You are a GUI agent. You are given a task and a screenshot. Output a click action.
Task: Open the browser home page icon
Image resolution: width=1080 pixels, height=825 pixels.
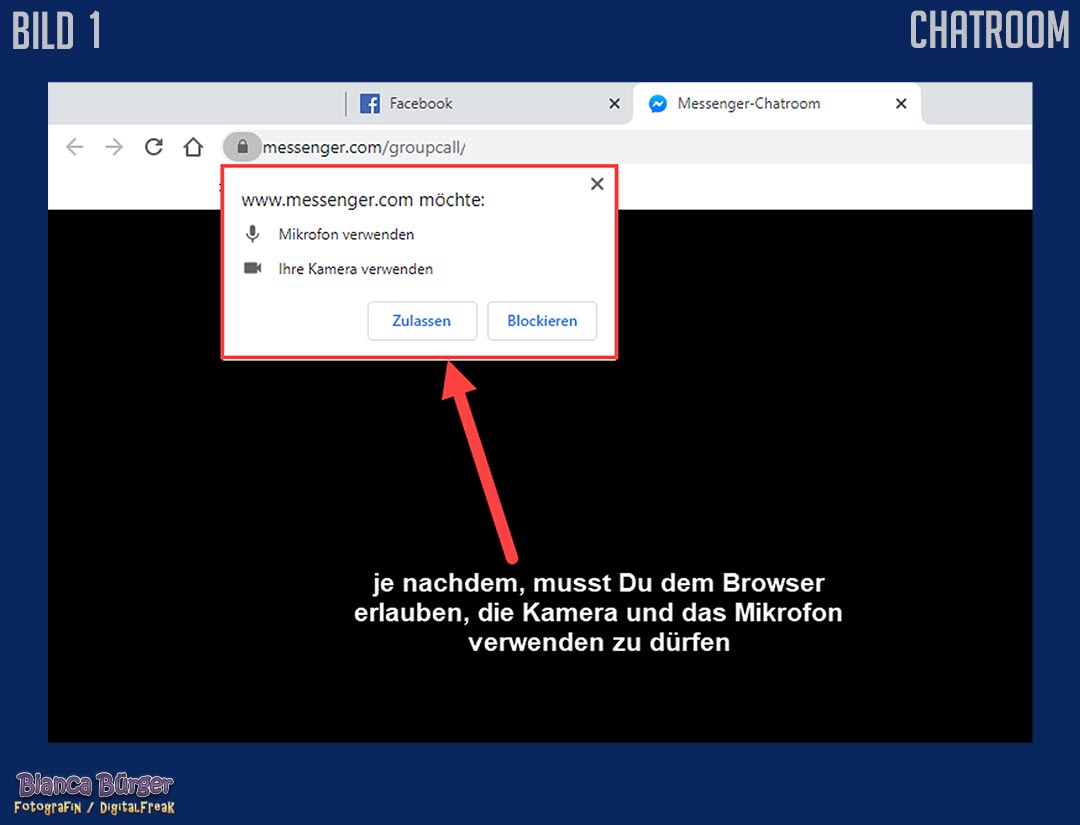[193, 147]
